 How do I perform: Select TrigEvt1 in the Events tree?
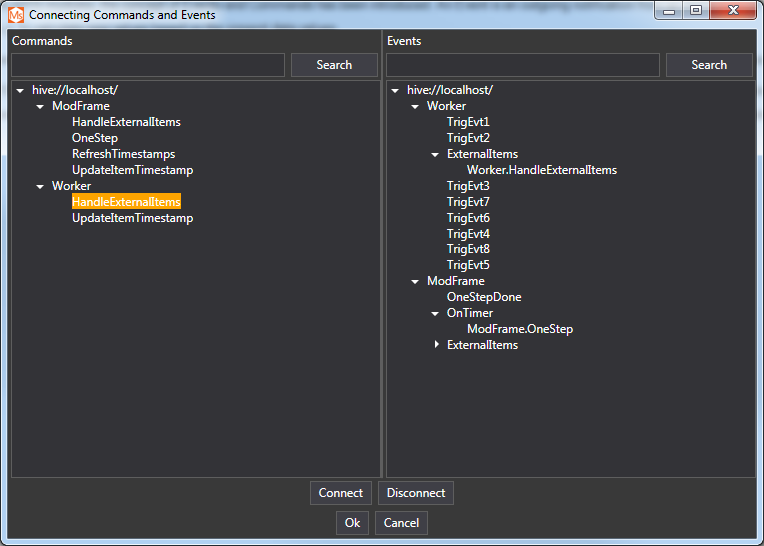(x=468, y=122)
